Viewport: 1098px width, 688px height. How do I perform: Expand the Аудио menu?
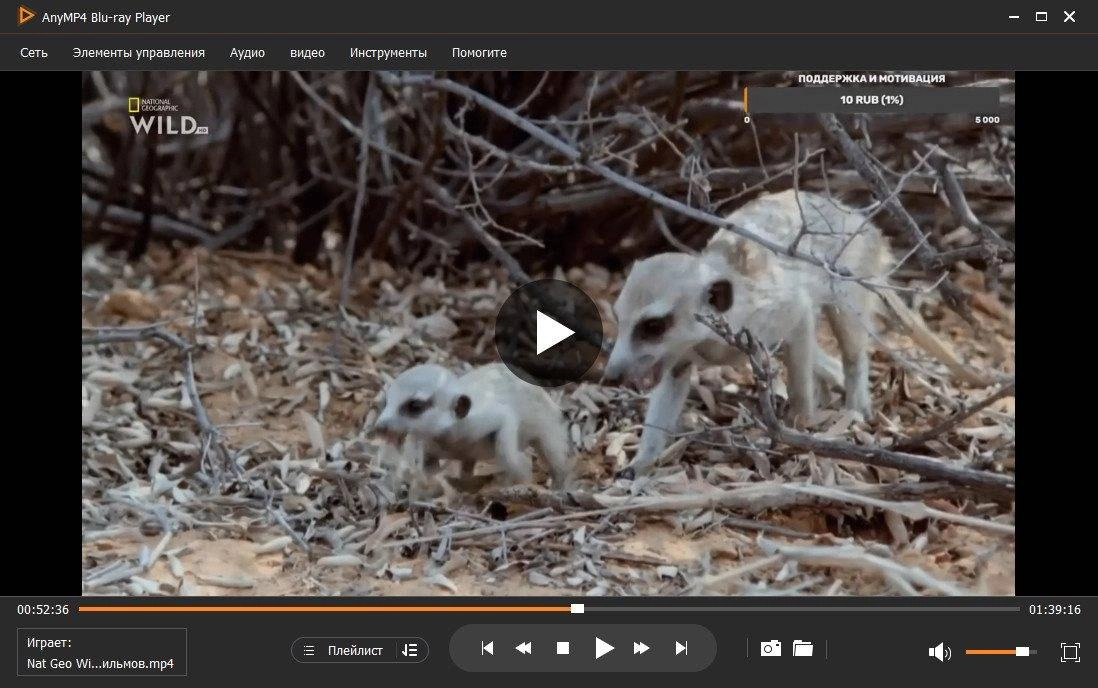247,53
